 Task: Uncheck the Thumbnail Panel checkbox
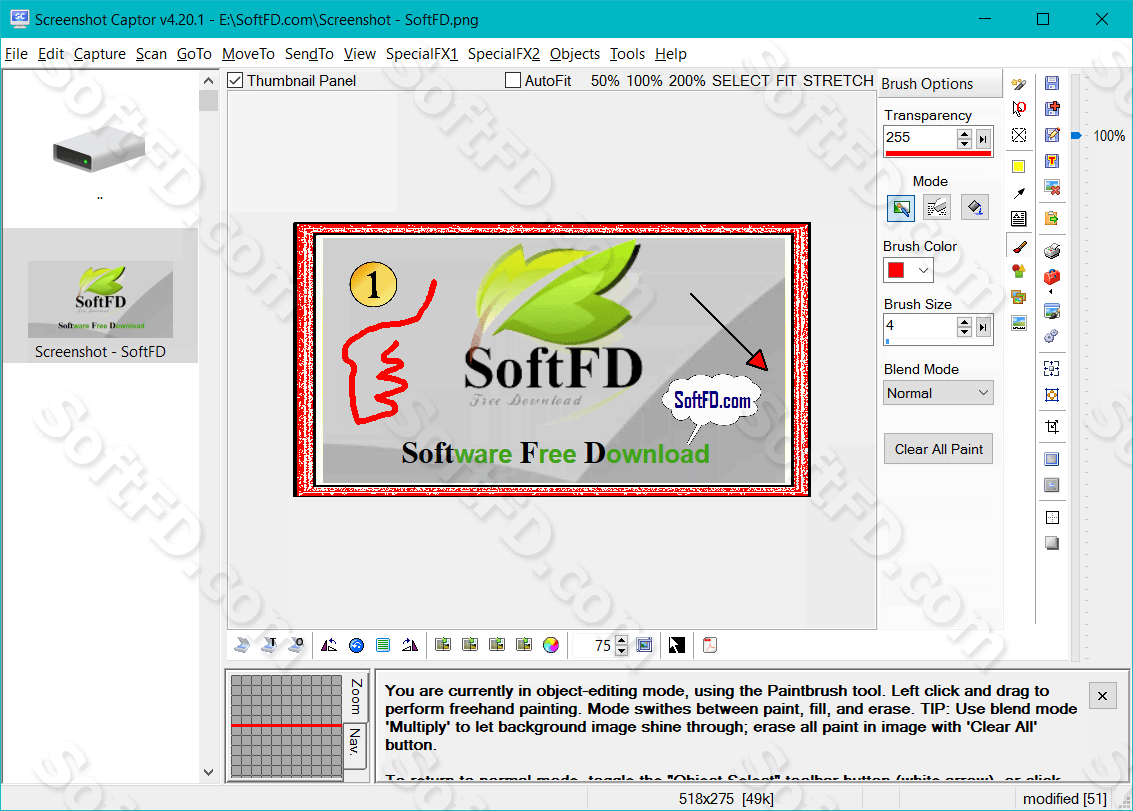coord(235,80)
